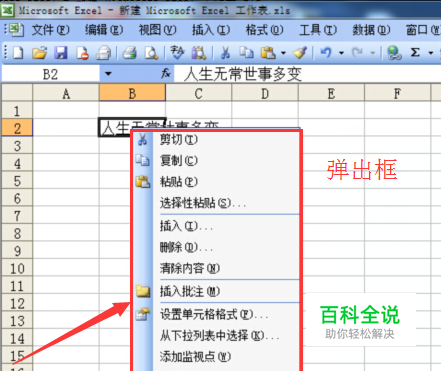Expand the Paste options dropdown arrow
Viewport: 441px width, 371px height.
click(283, 53)
